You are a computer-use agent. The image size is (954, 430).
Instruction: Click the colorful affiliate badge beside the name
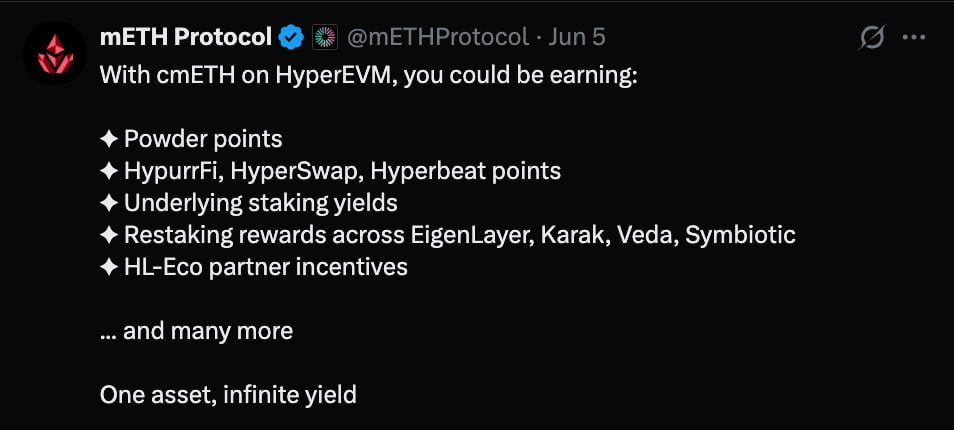324,38
